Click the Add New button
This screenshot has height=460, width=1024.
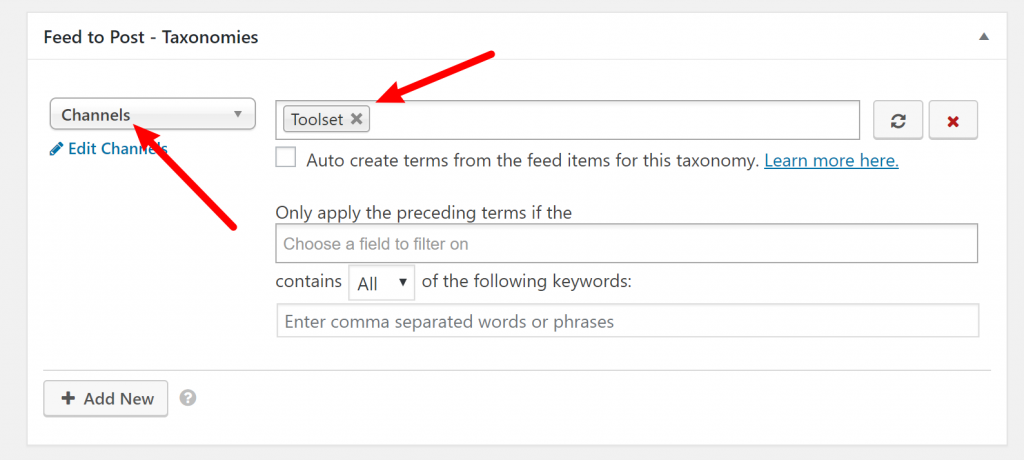pyautogui.click(x=106, y=399)
